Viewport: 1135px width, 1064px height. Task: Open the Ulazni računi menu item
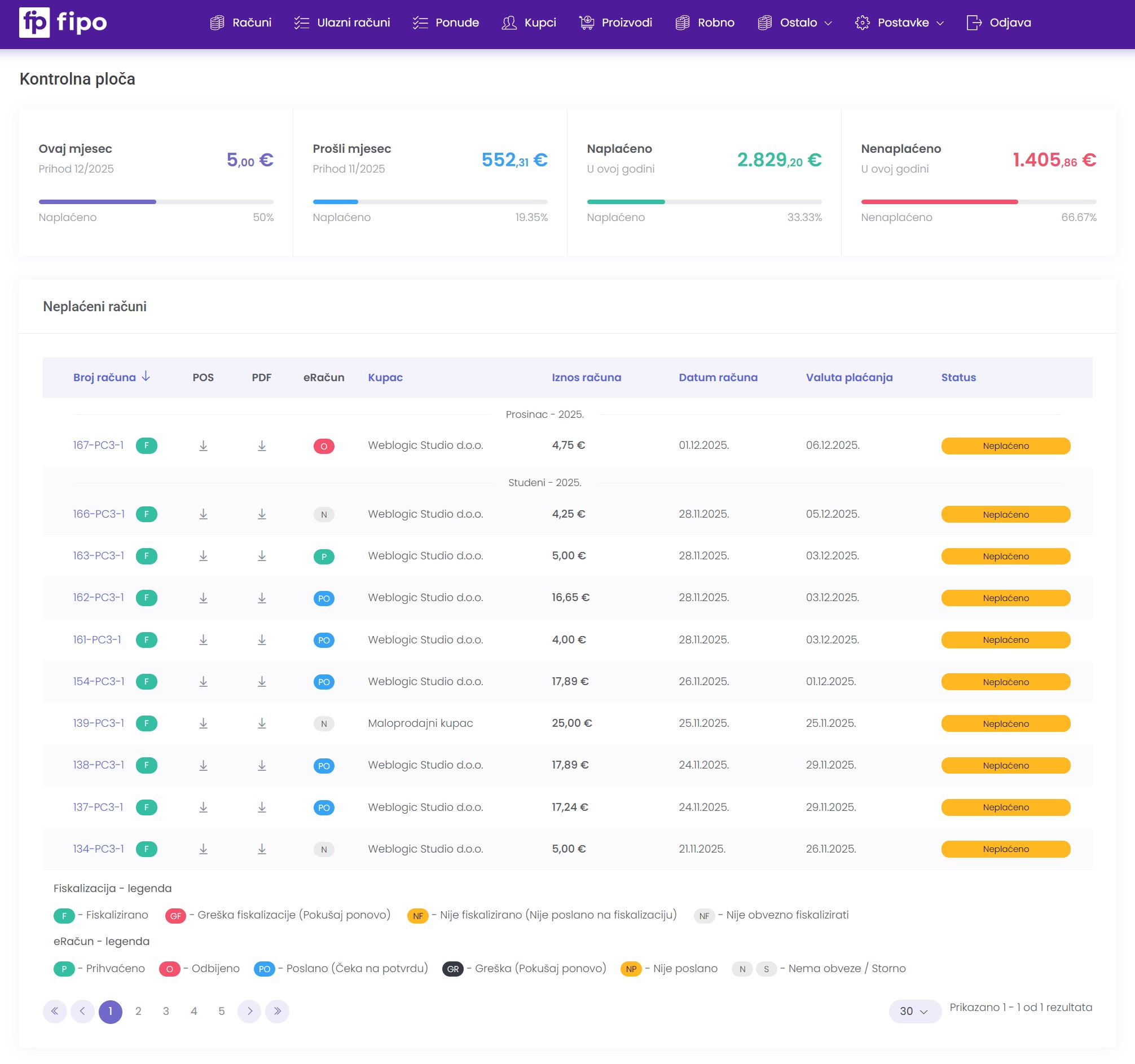click(342, 23)
